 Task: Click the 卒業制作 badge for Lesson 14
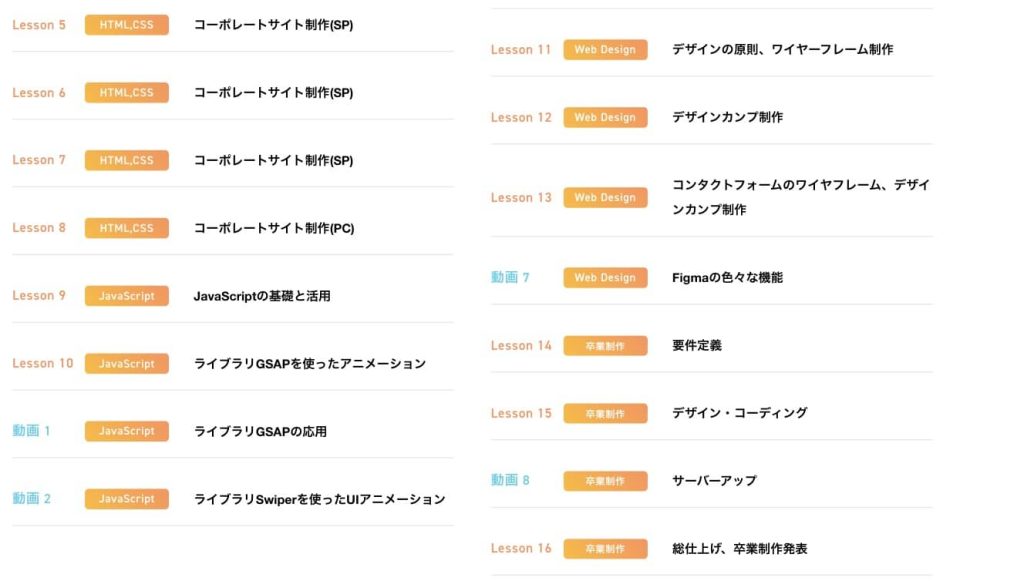605,346
